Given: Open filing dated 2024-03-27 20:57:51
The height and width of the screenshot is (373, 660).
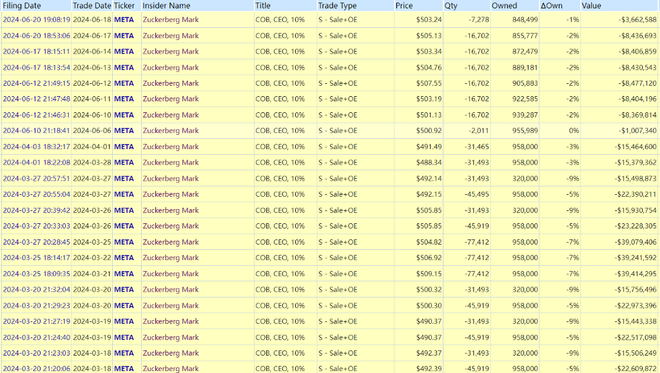Looking at the screenshot, I should click(36, 179).
